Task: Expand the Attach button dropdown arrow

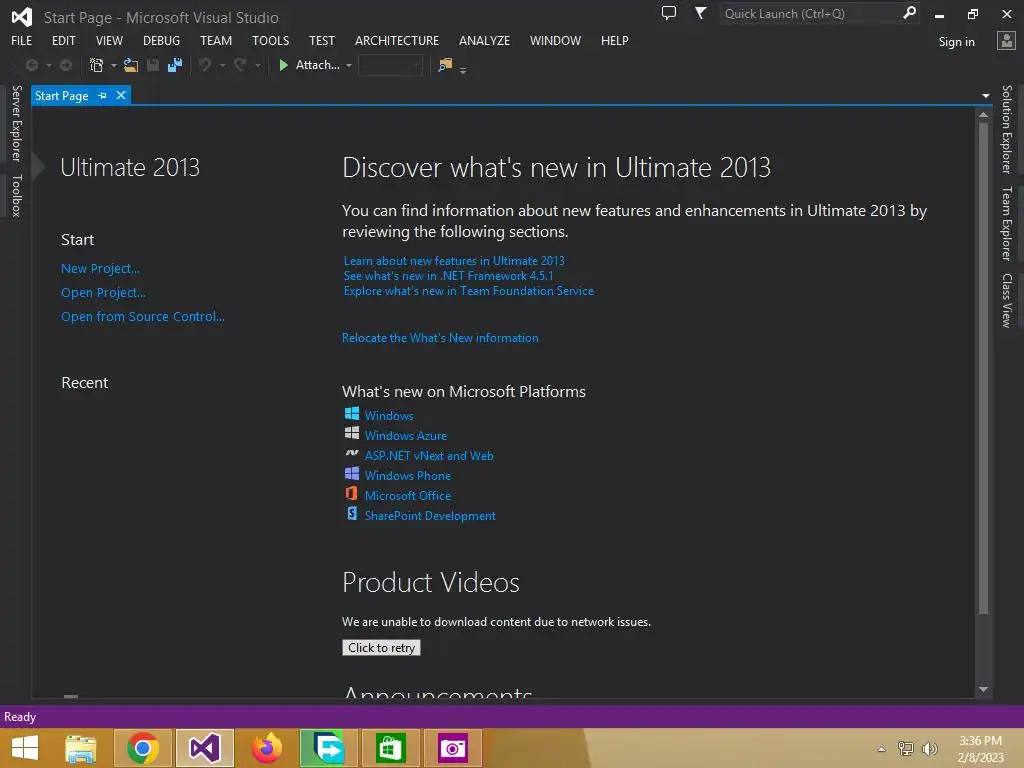Action: click(349, 66)
